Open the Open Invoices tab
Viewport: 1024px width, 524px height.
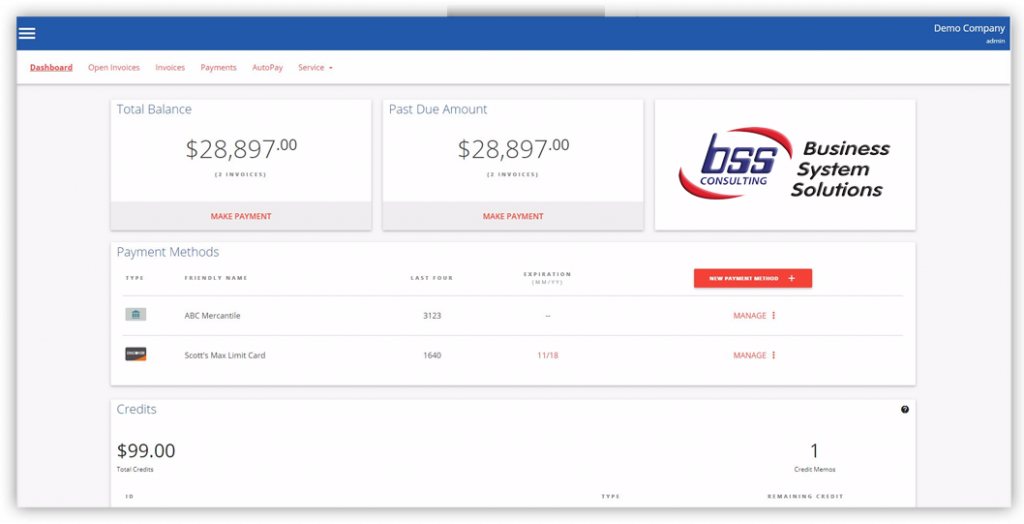point(114,67)
